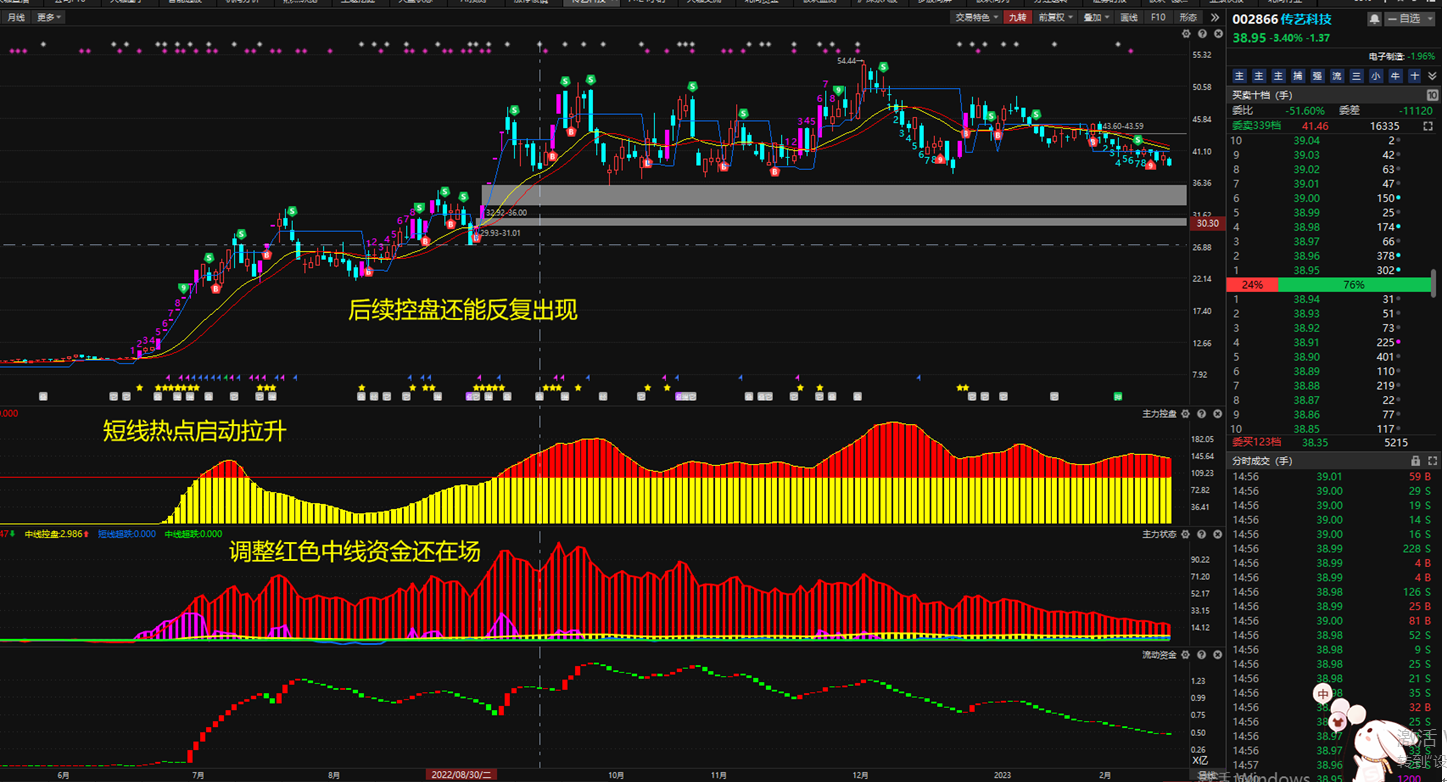The image size is (1447, 782).
Task: Click the 形态 pattern button
Action: click(x=1188, y=17)
